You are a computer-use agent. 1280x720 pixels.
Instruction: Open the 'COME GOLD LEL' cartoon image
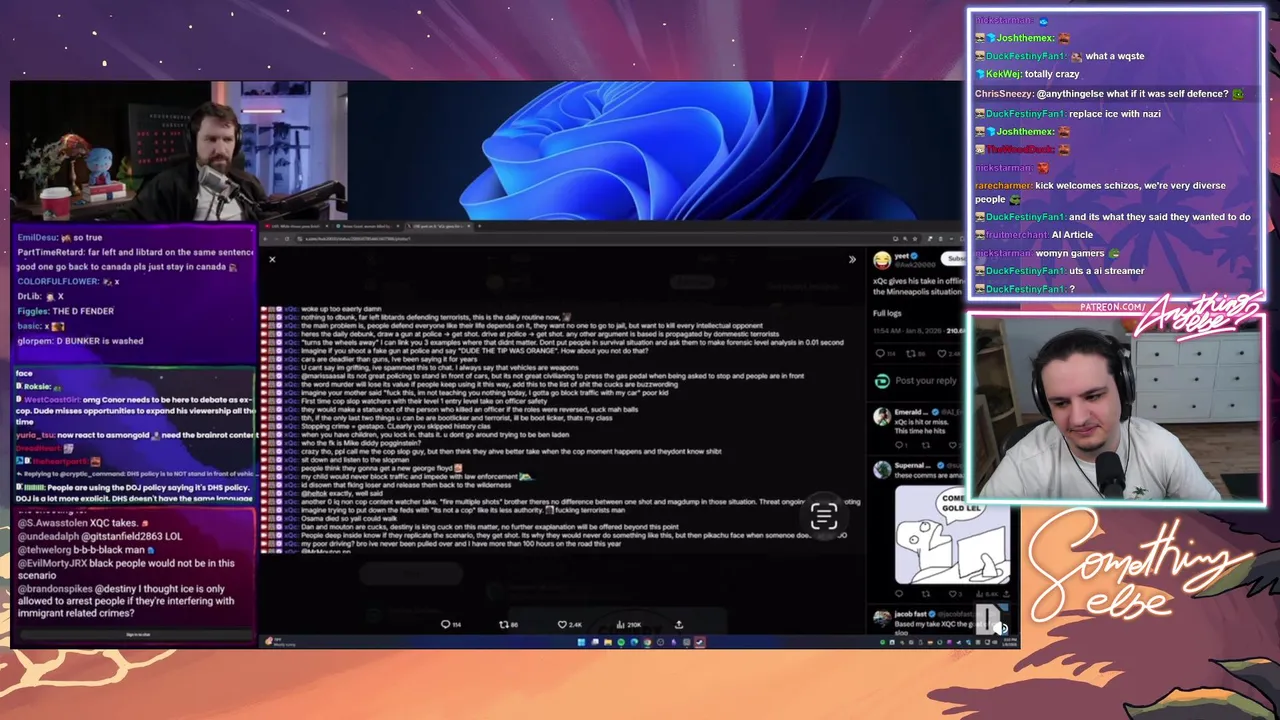(952, 535)
